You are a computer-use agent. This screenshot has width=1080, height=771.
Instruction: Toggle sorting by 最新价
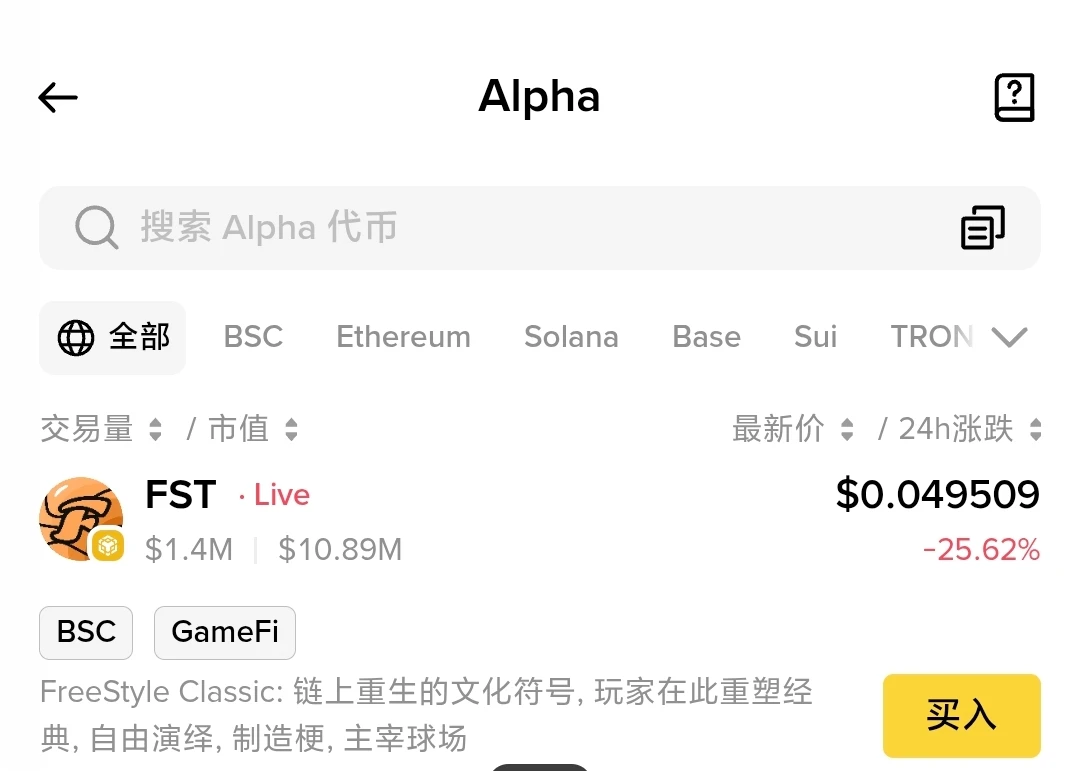(x=846, y=428)
